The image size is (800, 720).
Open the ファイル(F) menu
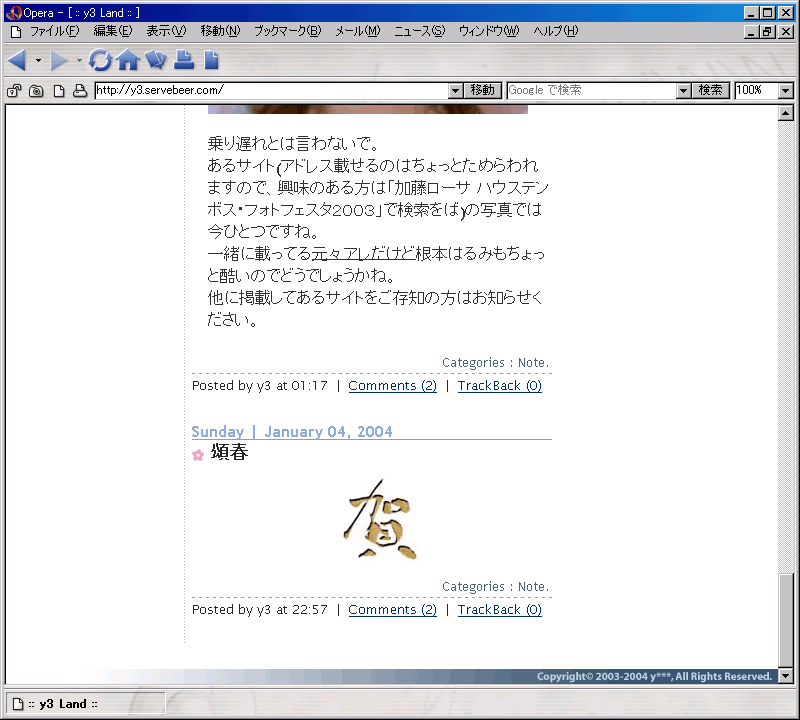tap(55, 31)
